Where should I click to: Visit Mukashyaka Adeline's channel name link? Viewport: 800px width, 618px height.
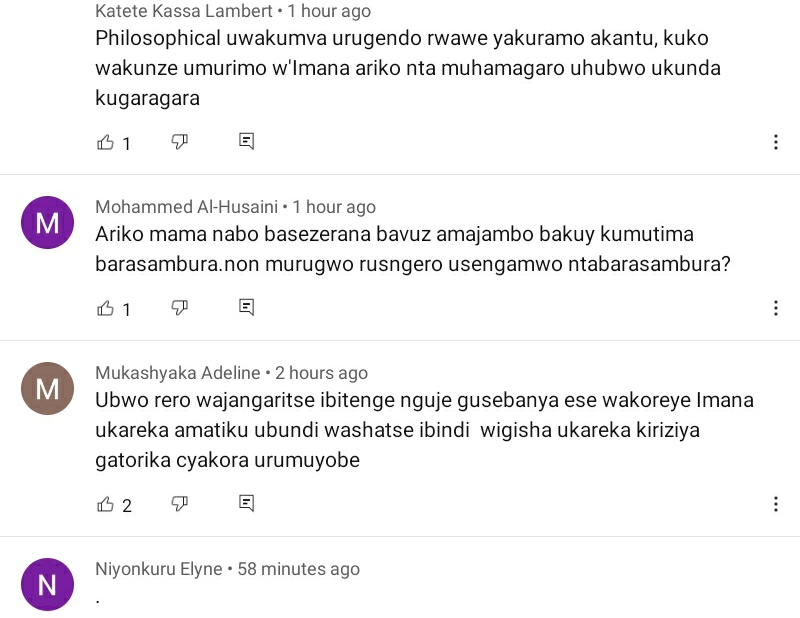[179, 373]
